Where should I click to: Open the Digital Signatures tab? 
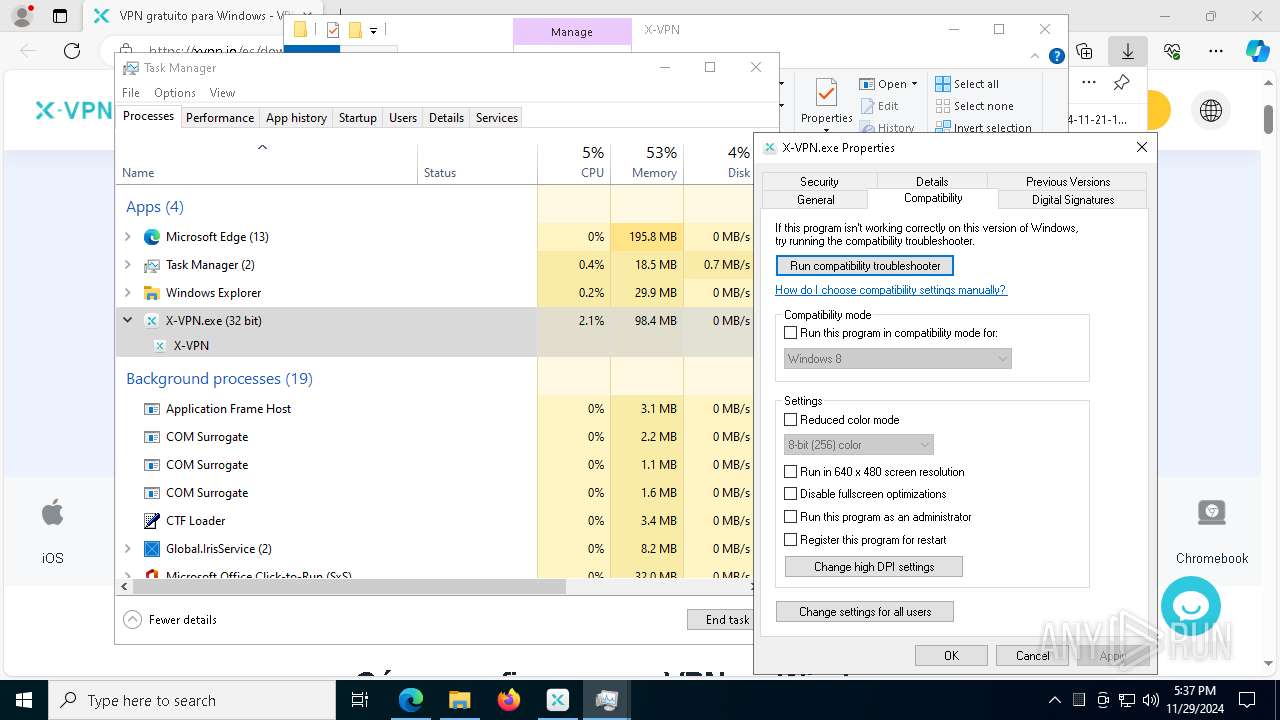pos(1073,200)
